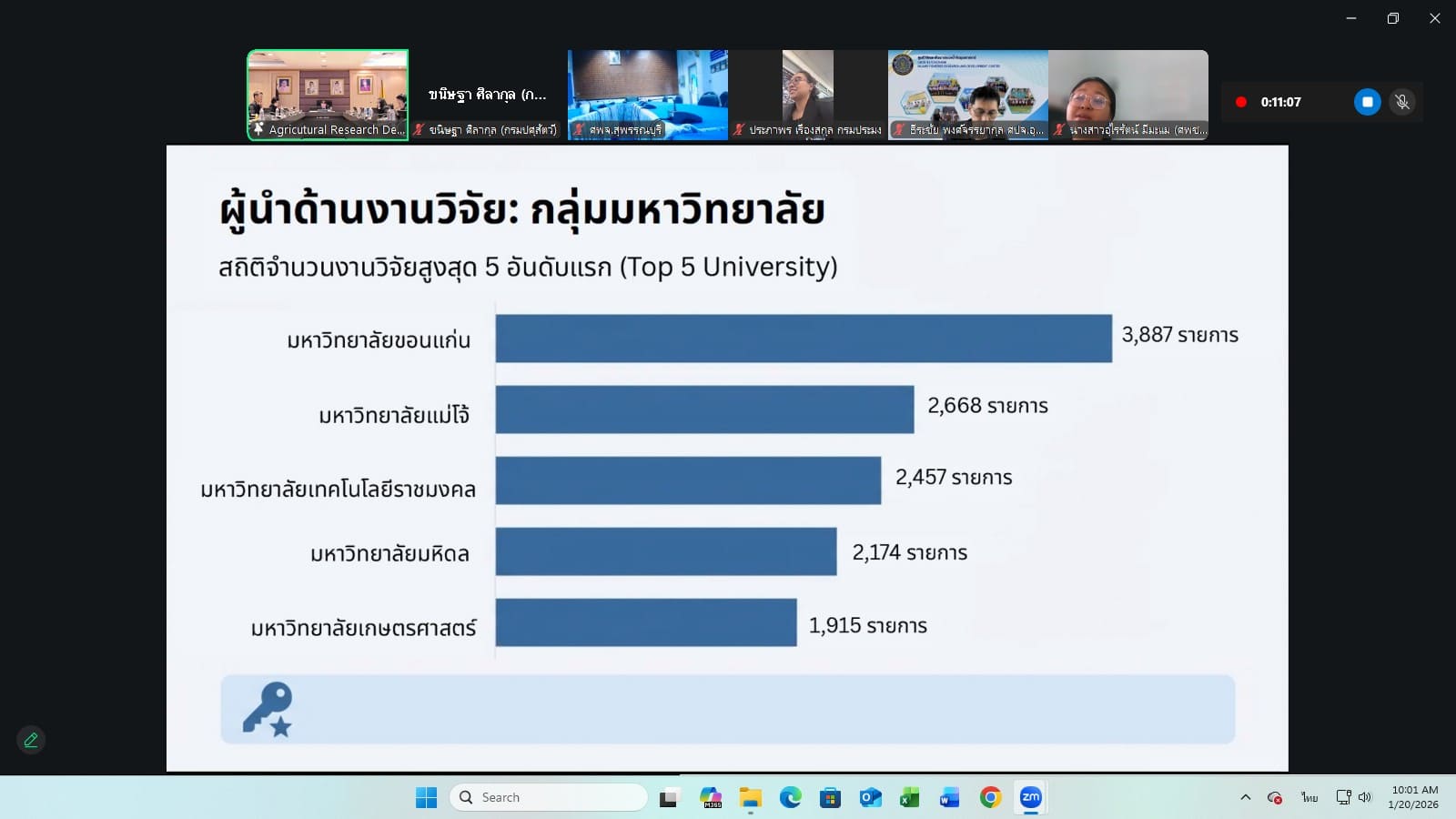Image resolution: width=1456 pixels, height=819 pixels.
Task: Click the Zoom icon in taskbar
Action: coord(1030,797)
